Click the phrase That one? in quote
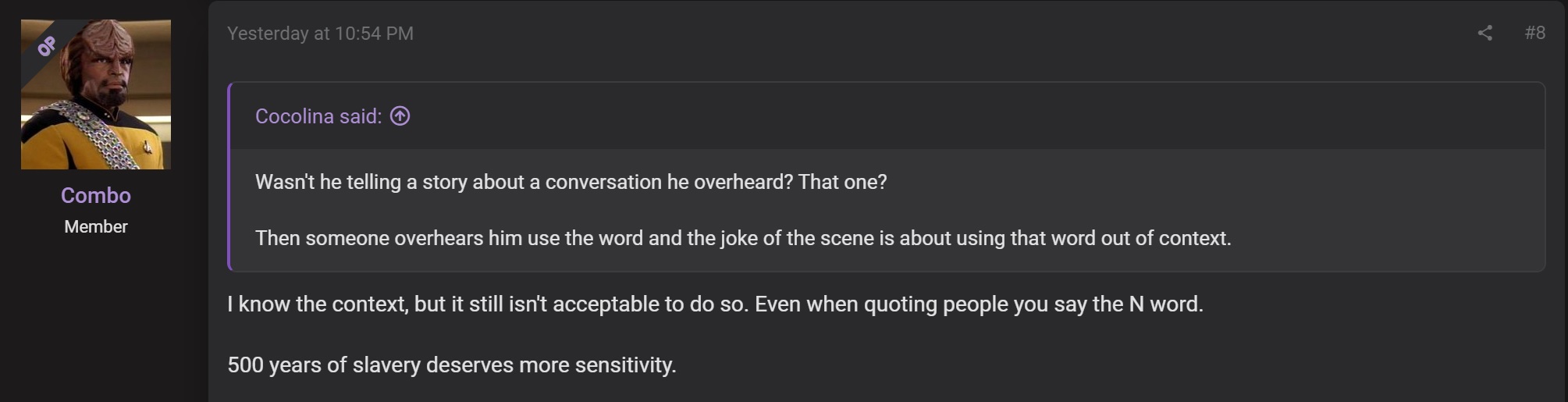The width and height of the screenshot is (1568, 402). (x=842, y=182)
